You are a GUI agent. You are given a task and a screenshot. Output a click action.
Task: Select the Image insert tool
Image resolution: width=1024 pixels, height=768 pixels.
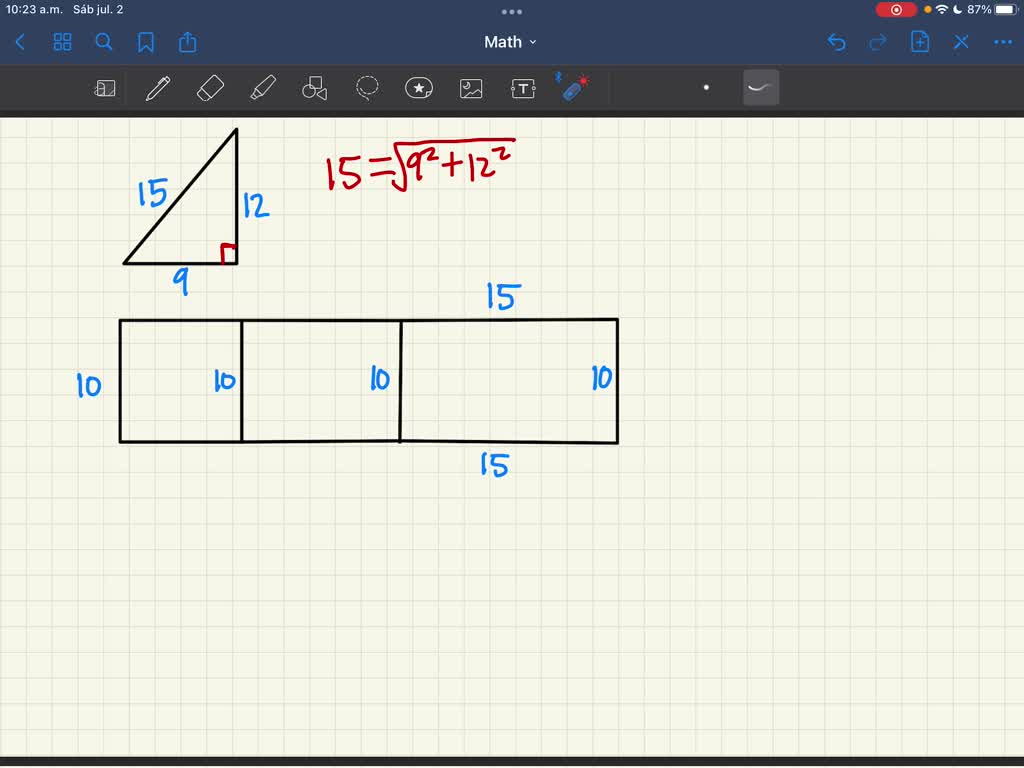pos(471,88)
